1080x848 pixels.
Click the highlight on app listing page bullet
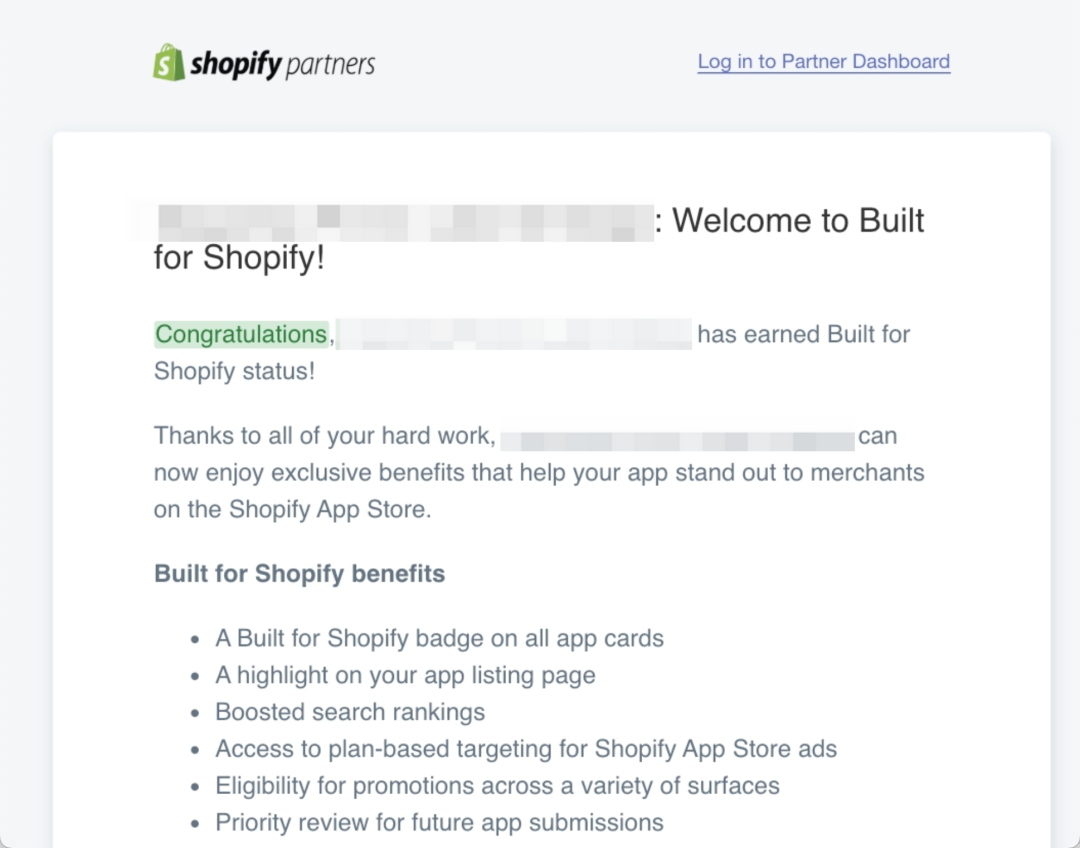pos(406,675)
